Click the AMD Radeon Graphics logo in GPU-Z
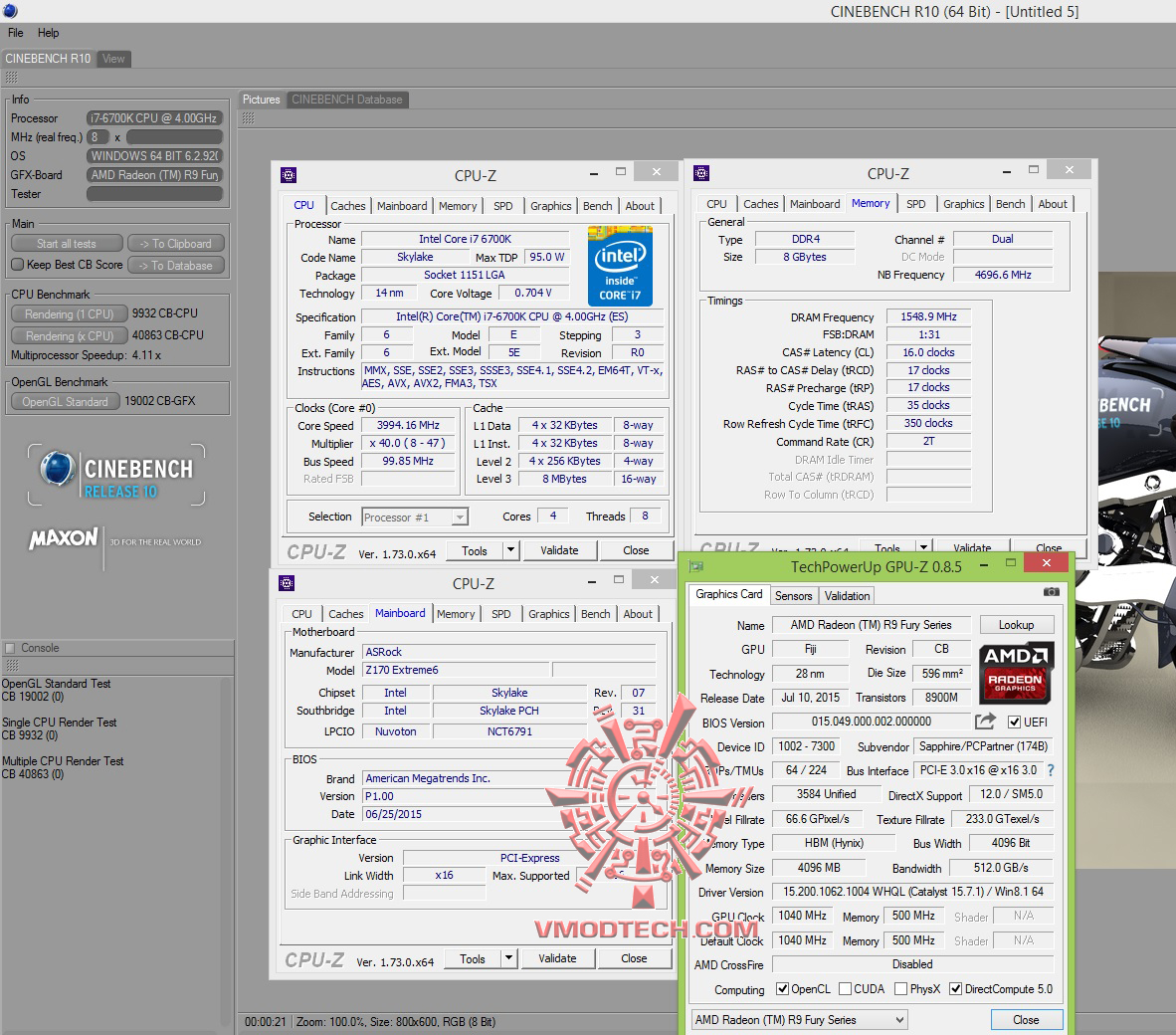Image resolution: width=1176 pixels, height=1035 pixels. [1016, 672]
